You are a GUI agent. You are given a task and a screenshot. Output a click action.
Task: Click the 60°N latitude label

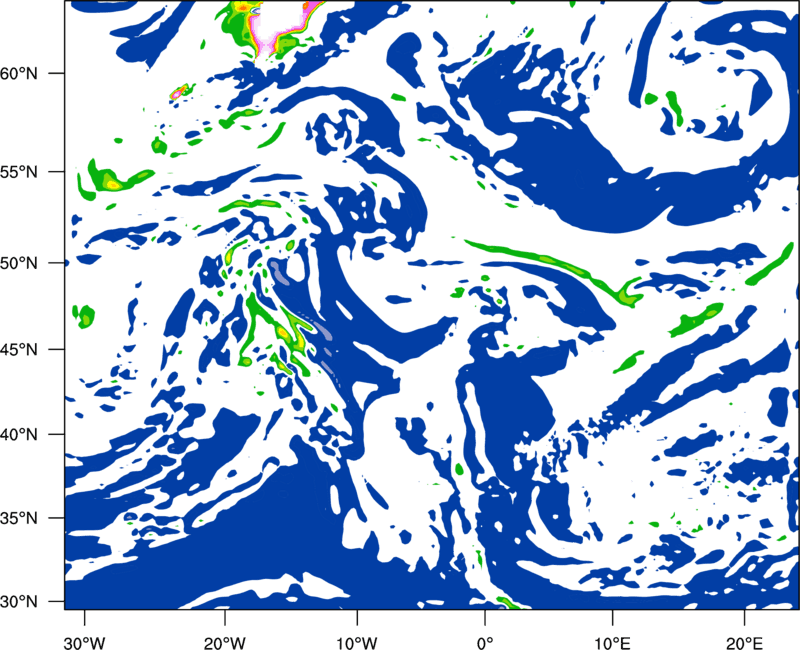[x=19, y=73]
